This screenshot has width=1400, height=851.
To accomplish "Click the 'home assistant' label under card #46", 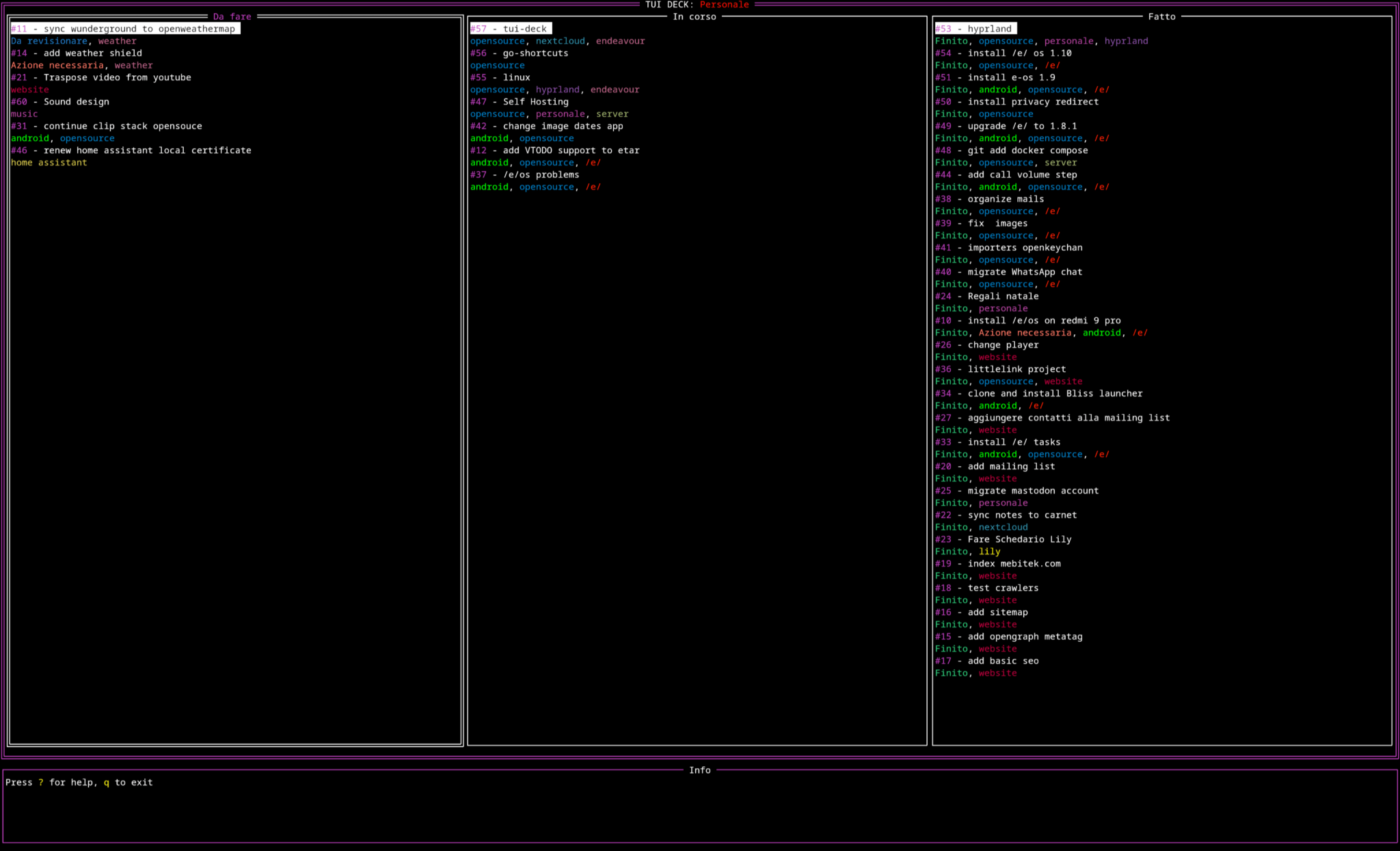I will pos(49,163).
